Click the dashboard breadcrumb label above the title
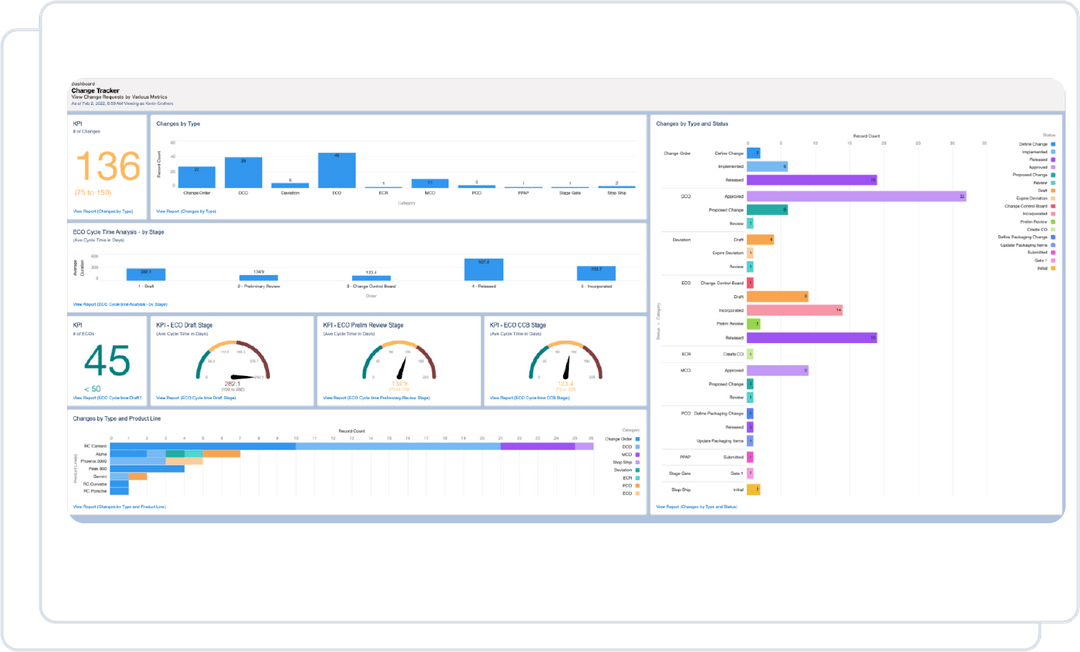This screenshot has width=1080, height=652. click(x=76, y=83)
